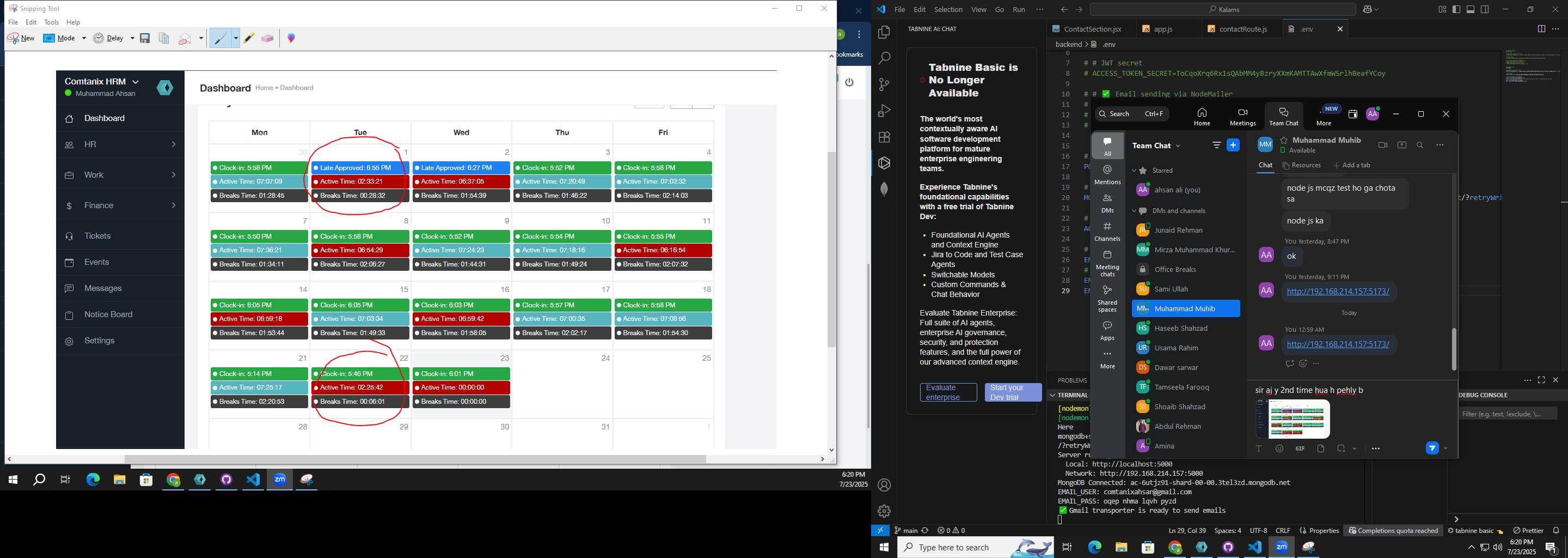Select the Eraser tool in Snipping Tool
This screenshot has height=558, width=1568.
tap(267, 38)
